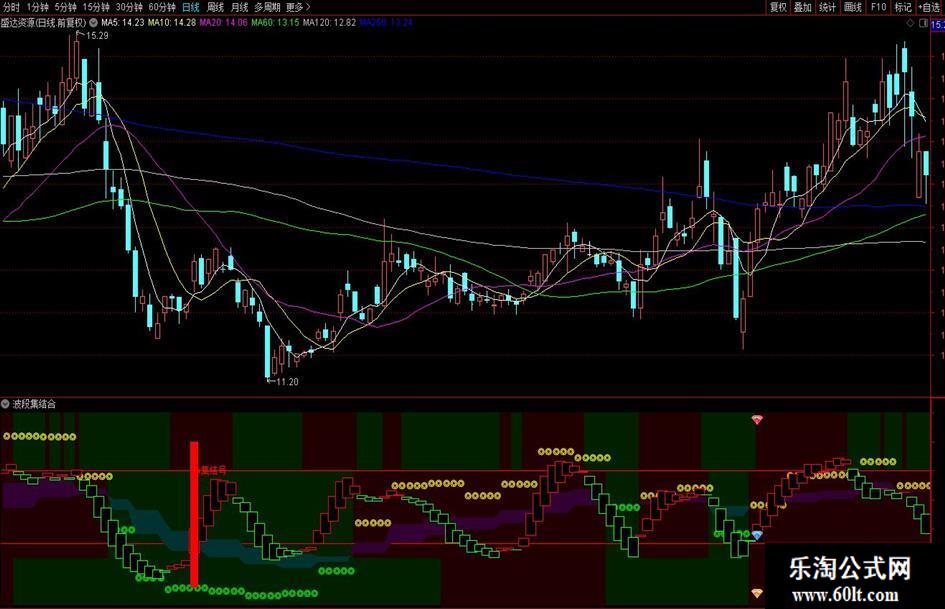The width and height of the screenshot is (945, 609).
Task: Click the MA60: 13.15 label
Action: (275, 23)
